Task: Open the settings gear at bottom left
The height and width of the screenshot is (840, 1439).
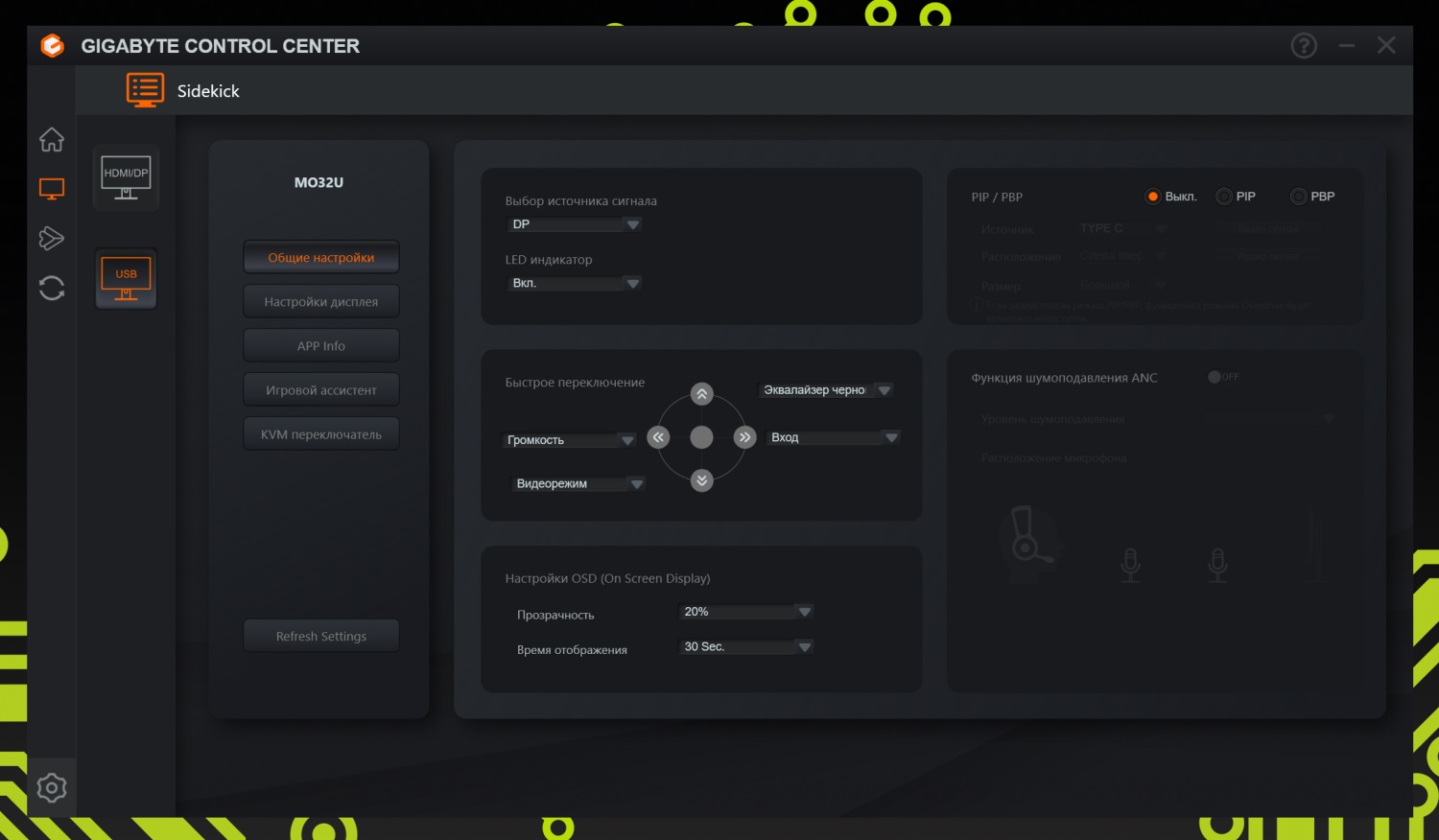Action: [x=52, y=788]
